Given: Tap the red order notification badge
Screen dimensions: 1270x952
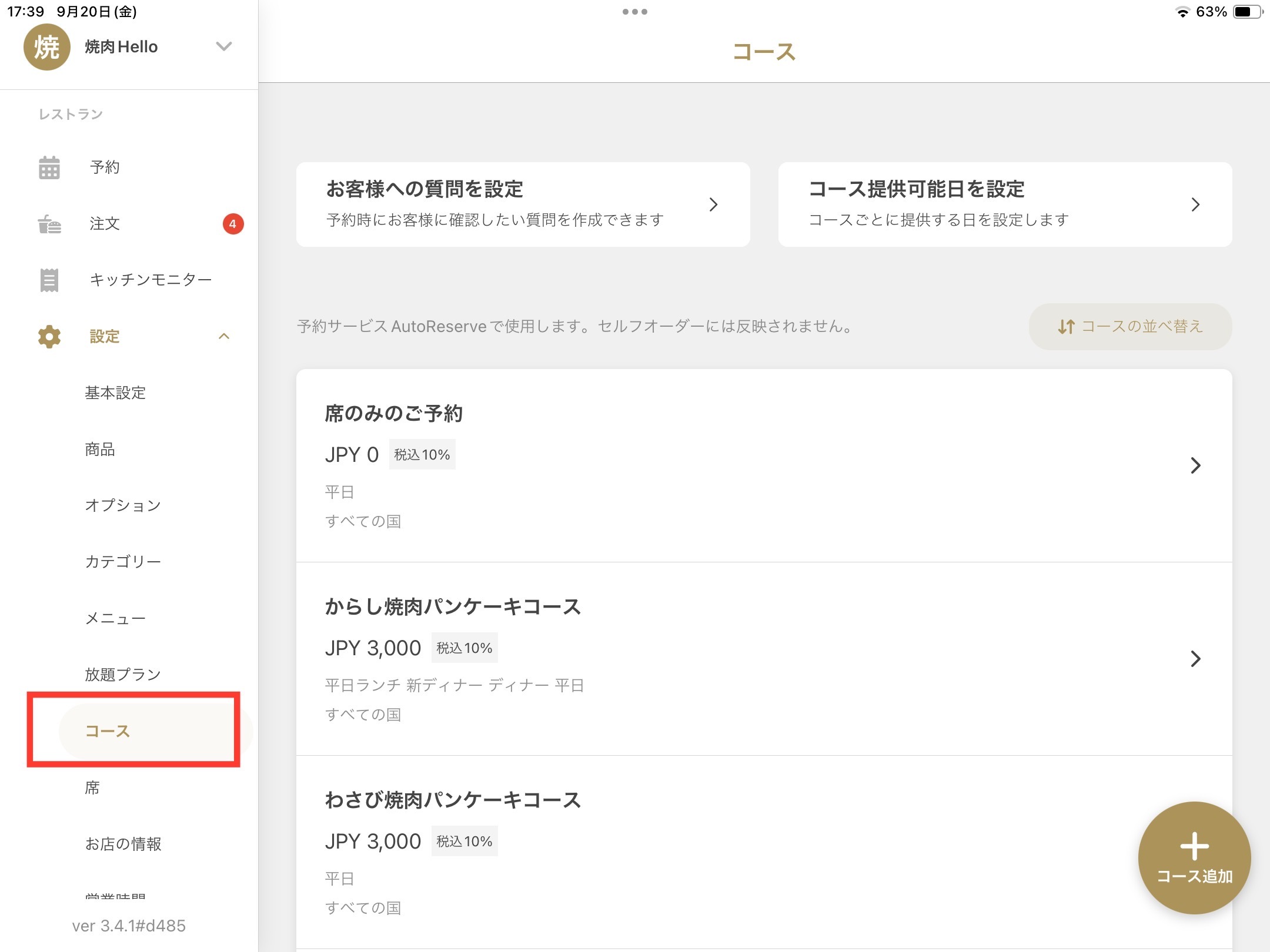Looking at the screenshot, I should click(233, 224).
